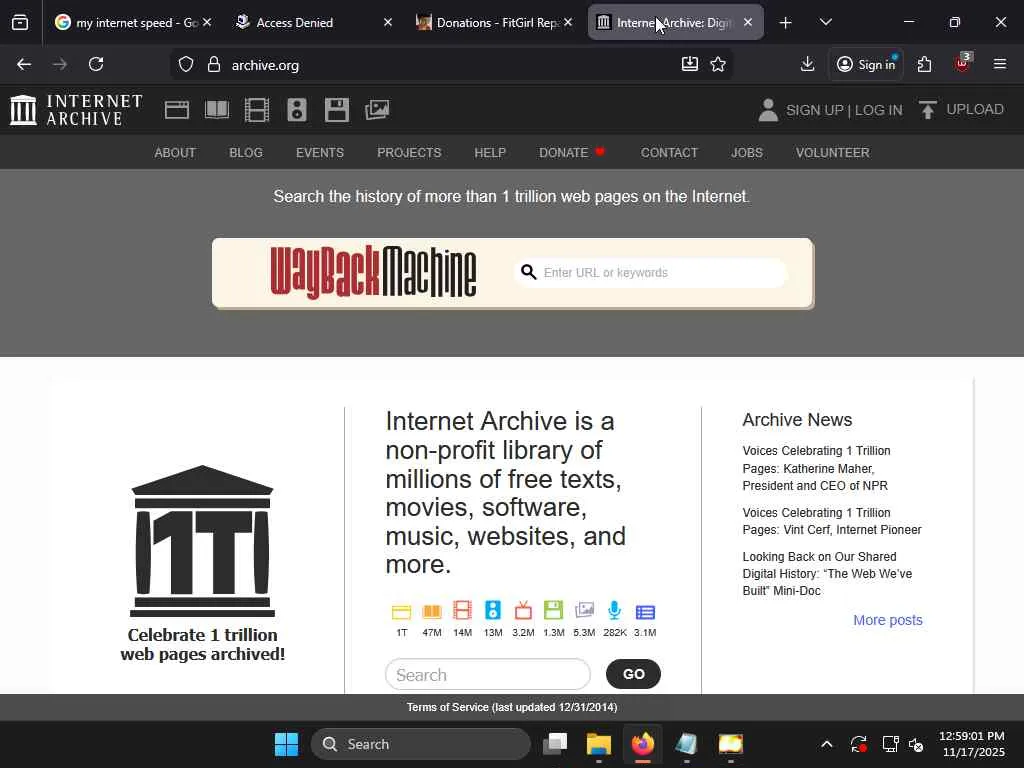The height and width of the screenshot is (768, 1024).
Task: Open the PROJECTS menu item
Action: coord(409,152)
